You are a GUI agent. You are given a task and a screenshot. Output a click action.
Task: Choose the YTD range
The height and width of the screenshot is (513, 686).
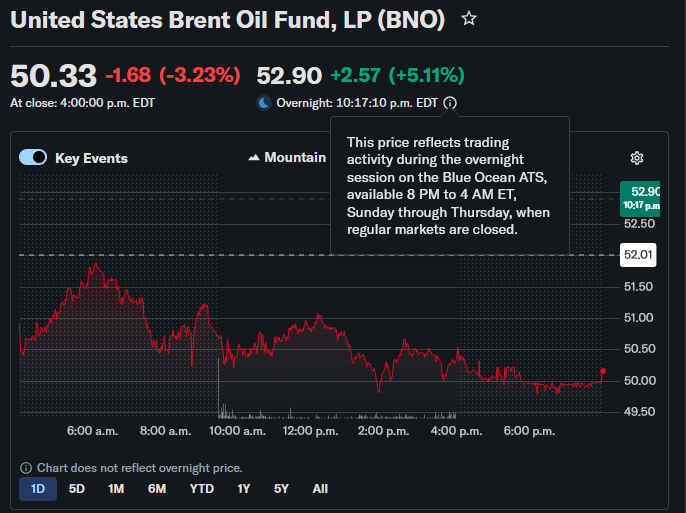tap(202, 489)
